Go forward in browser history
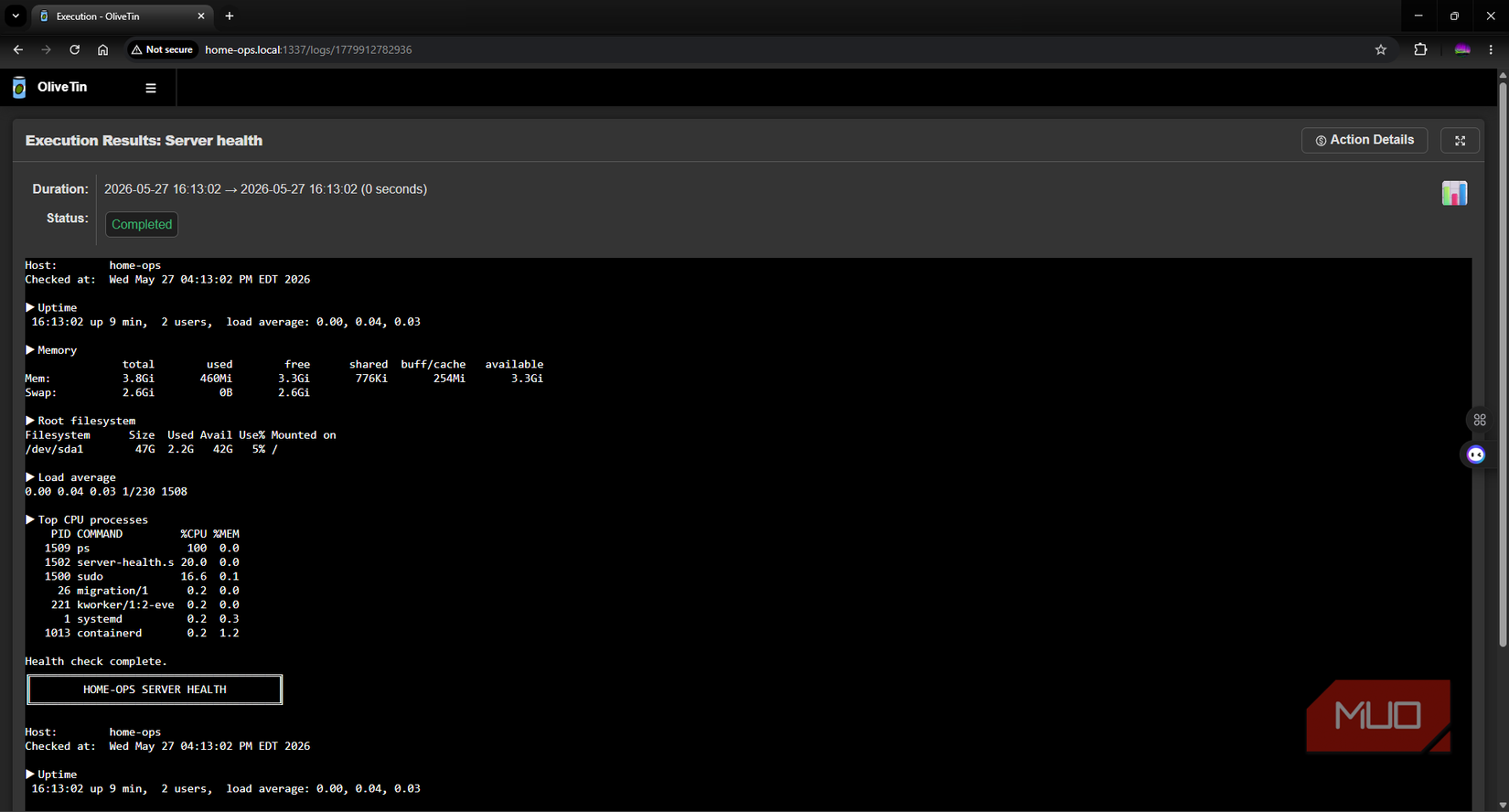Viewport: 1509px width, 812px height. [x=46, y=49]
